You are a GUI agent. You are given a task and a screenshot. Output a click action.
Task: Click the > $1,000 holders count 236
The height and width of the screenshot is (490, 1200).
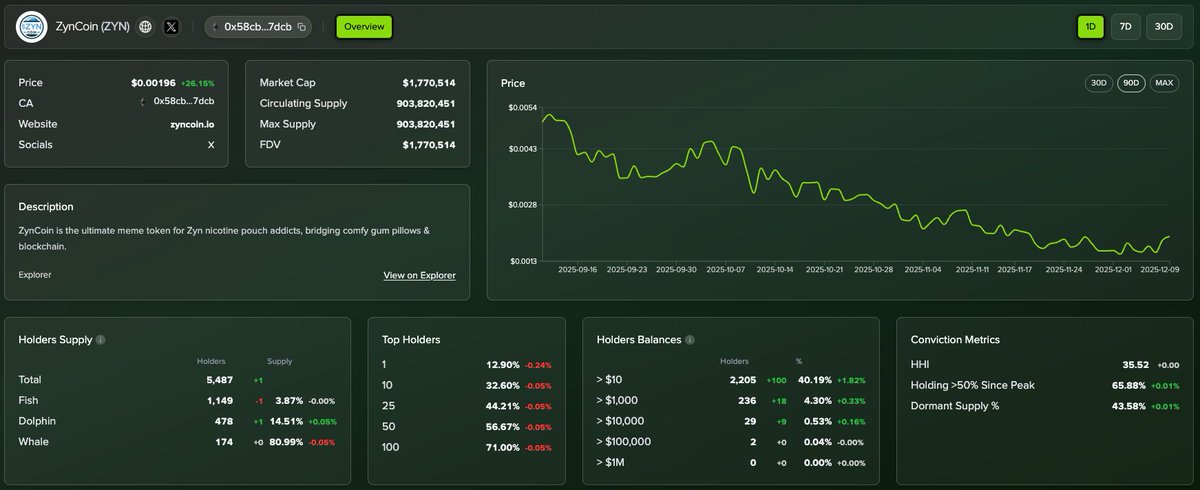point(746,400)
